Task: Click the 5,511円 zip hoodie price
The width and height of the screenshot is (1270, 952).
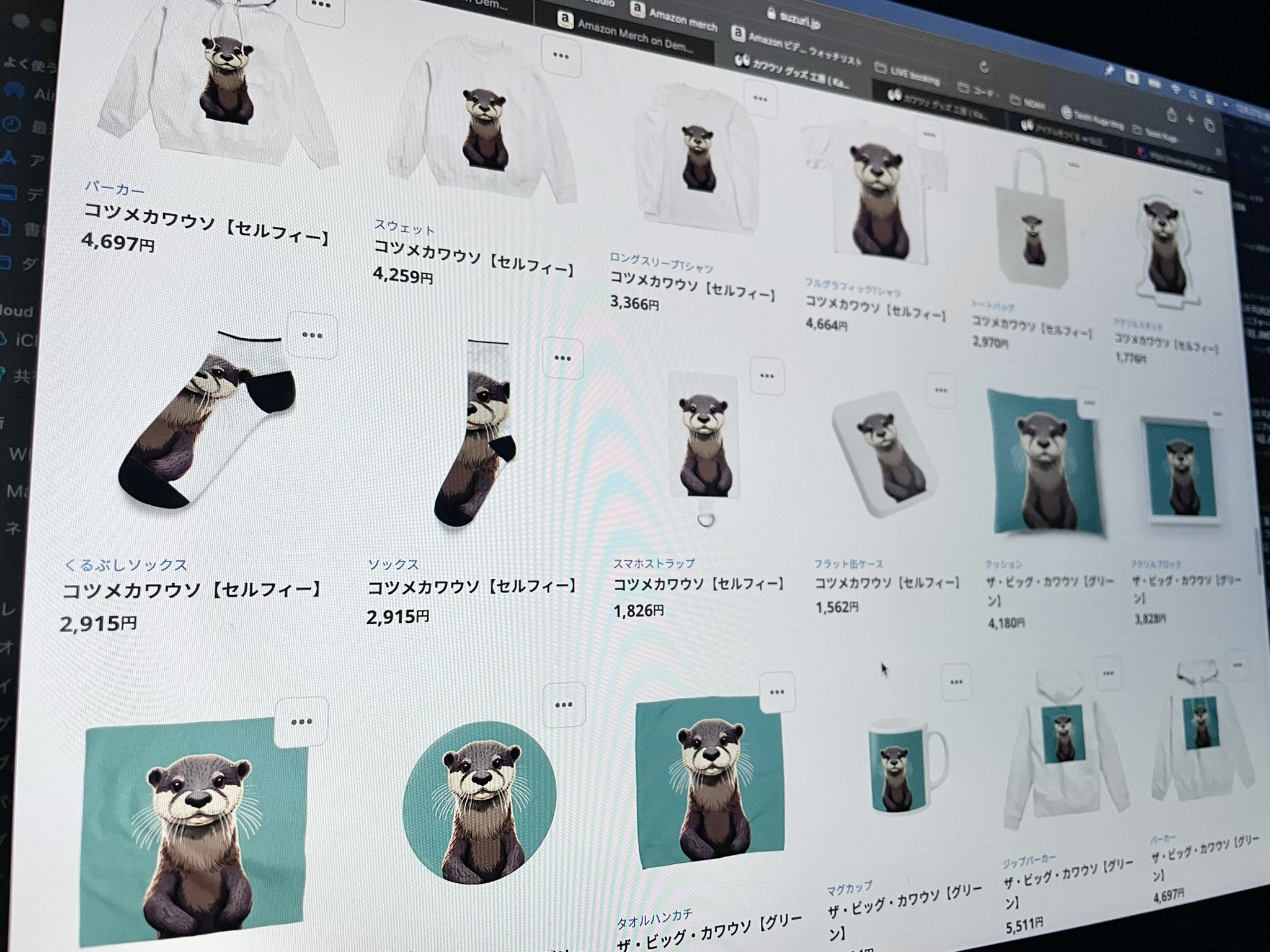Action: [x=1024, y=926]
